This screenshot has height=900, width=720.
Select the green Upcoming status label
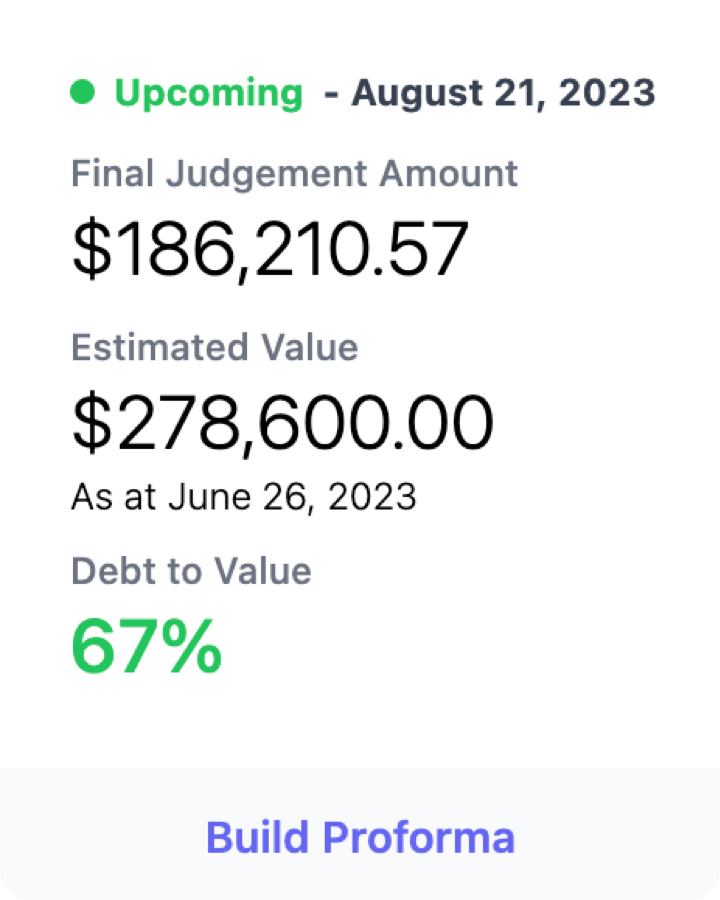(208, 93)
